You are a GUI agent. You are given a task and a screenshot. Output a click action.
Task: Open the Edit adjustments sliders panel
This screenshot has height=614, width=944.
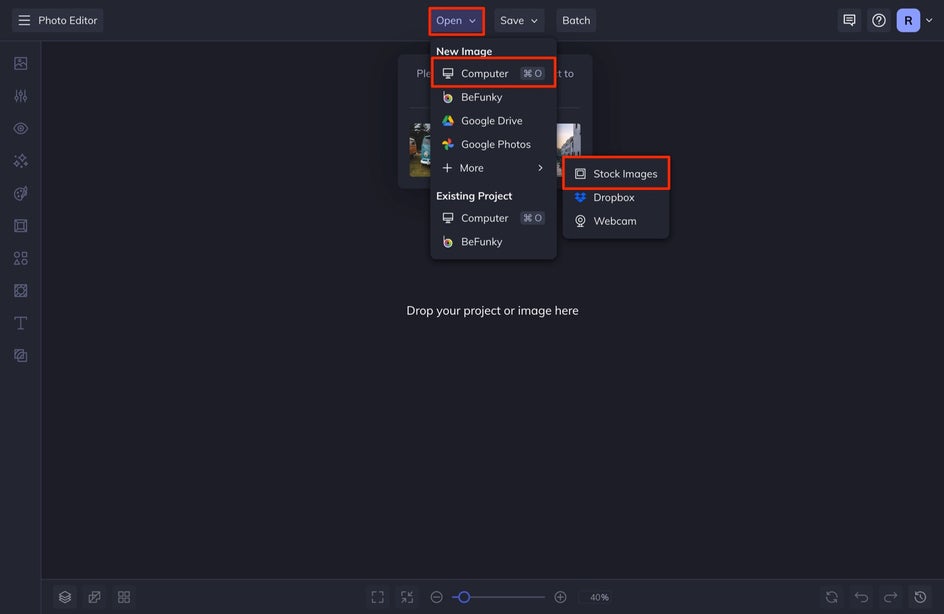20,96
